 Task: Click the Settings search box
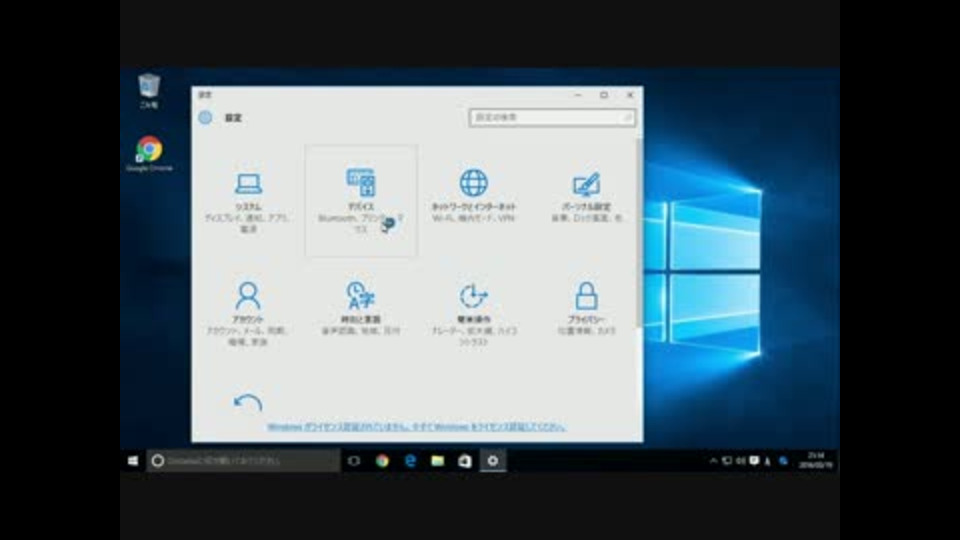[x=552, y=118]
